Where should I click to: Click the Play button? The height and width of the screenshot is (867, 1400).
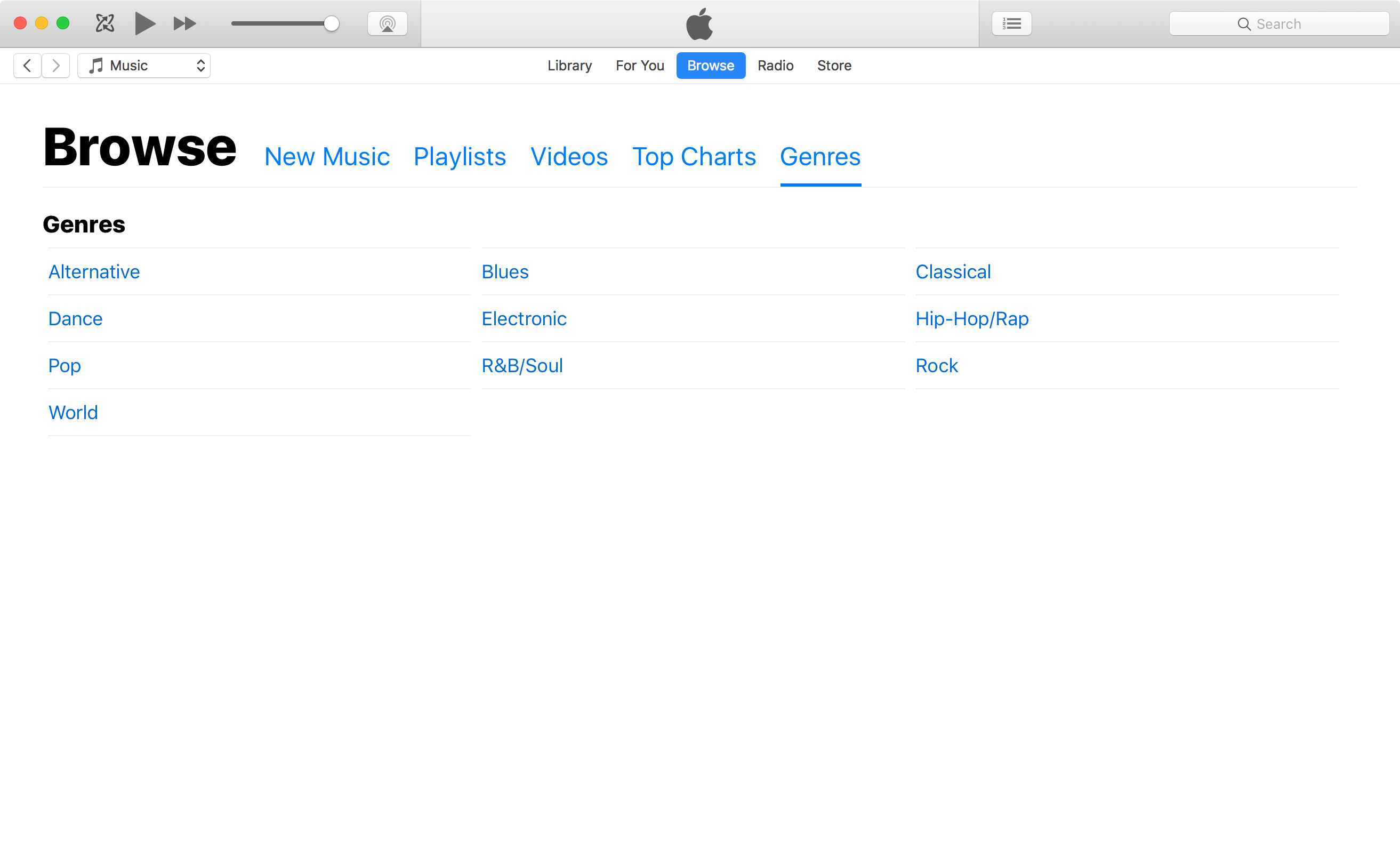(x=145, y=23)
